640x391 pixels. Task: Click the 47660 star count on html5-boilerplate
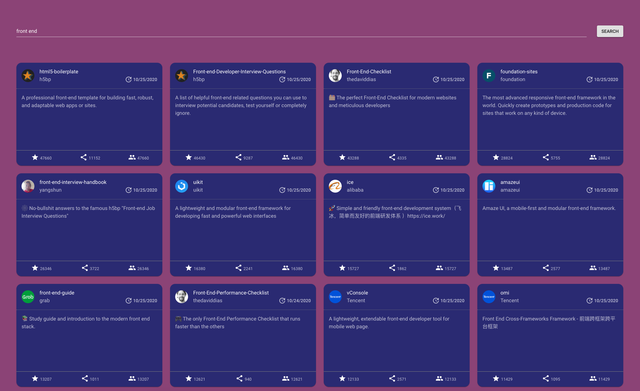click(x=46, y=158)
